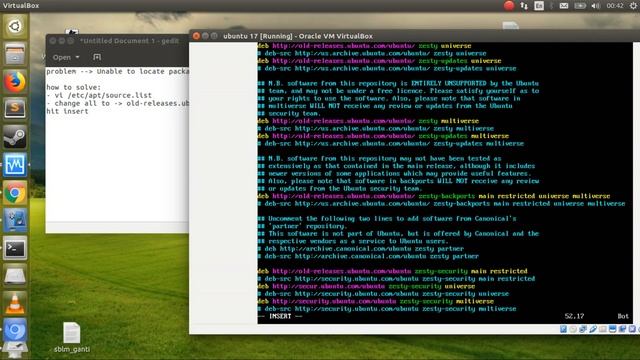Click the 'problem --> Unable to locate' line
640x360 pixels.
click(118, 71)
